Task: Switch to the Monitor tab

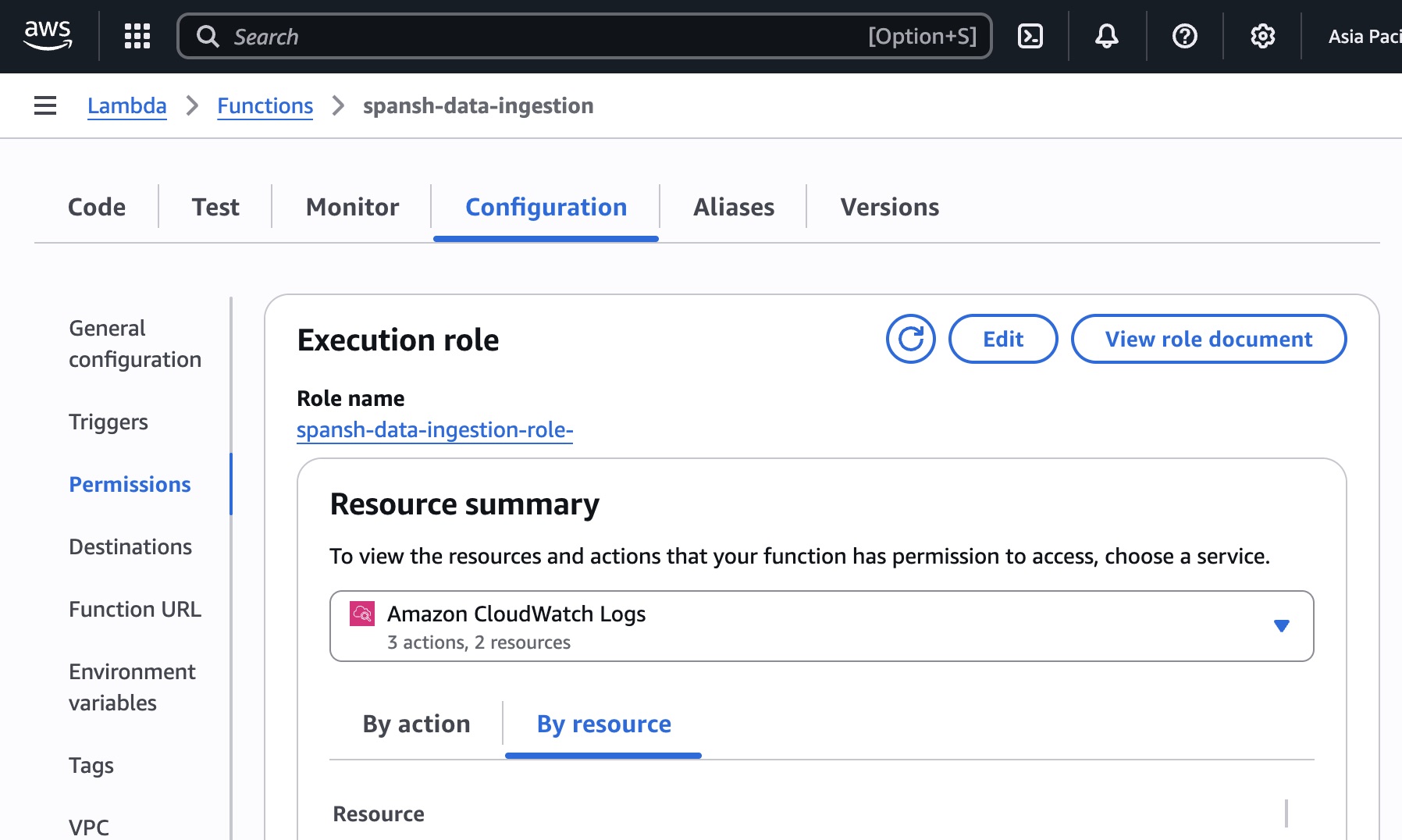Action: pyautogui.click(x=352, y=207)
